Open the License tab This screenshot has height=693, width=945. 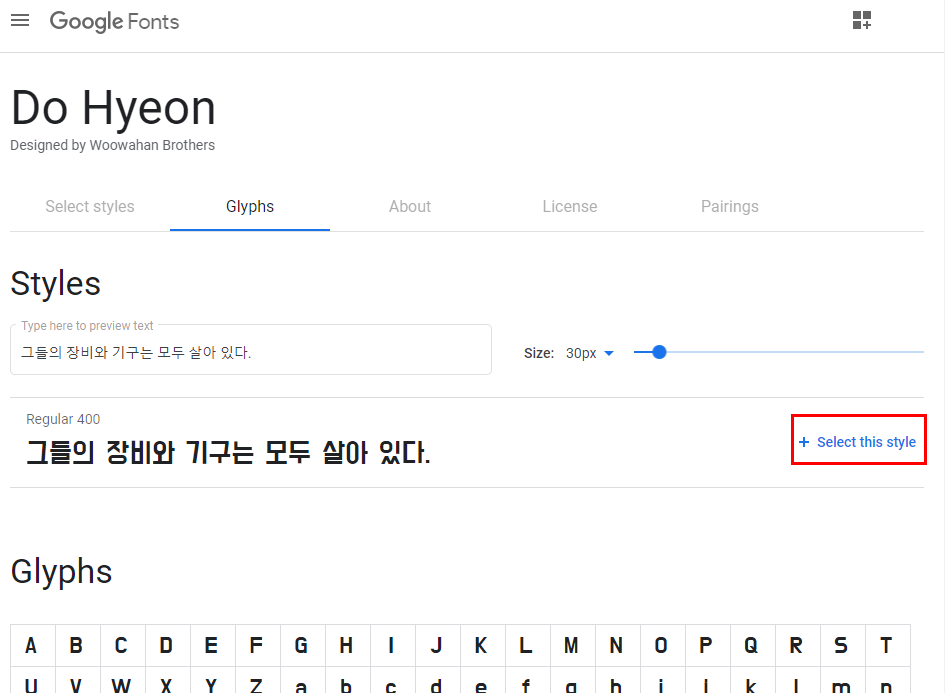(570, 207)
